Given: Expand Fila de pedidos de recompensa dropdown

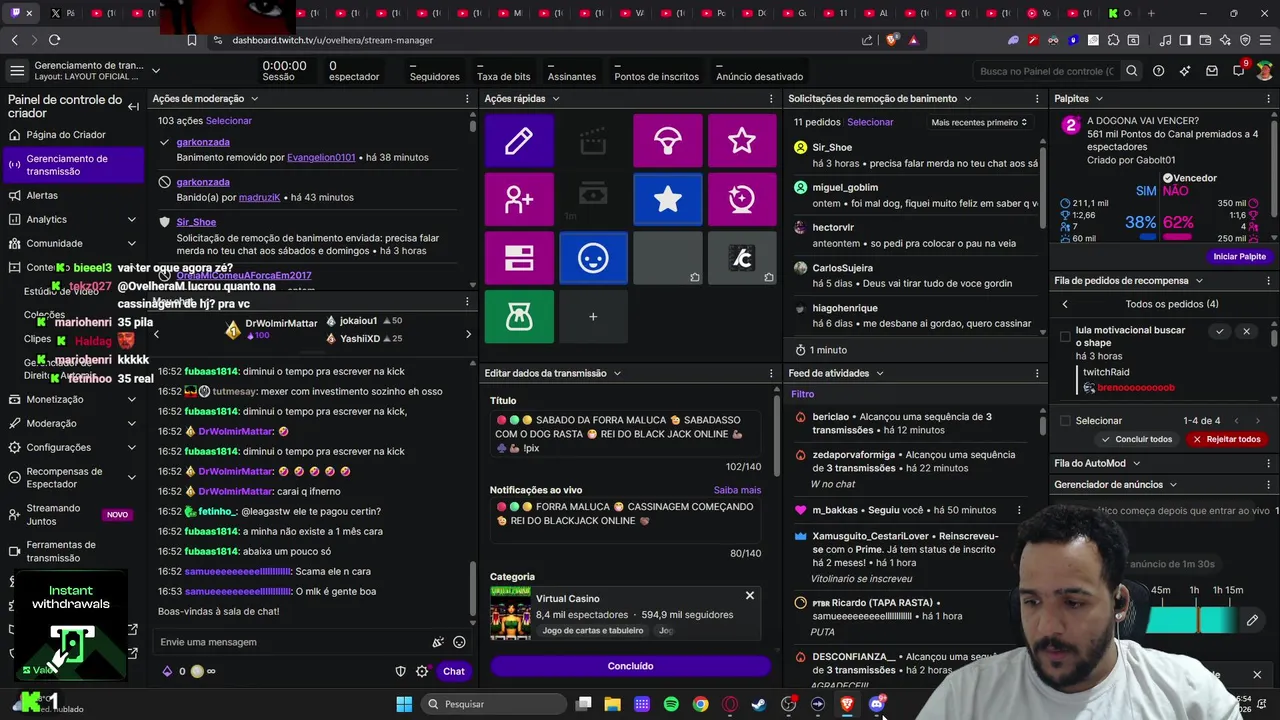Looking at the screenshot, I should (x=1198, y=281).
